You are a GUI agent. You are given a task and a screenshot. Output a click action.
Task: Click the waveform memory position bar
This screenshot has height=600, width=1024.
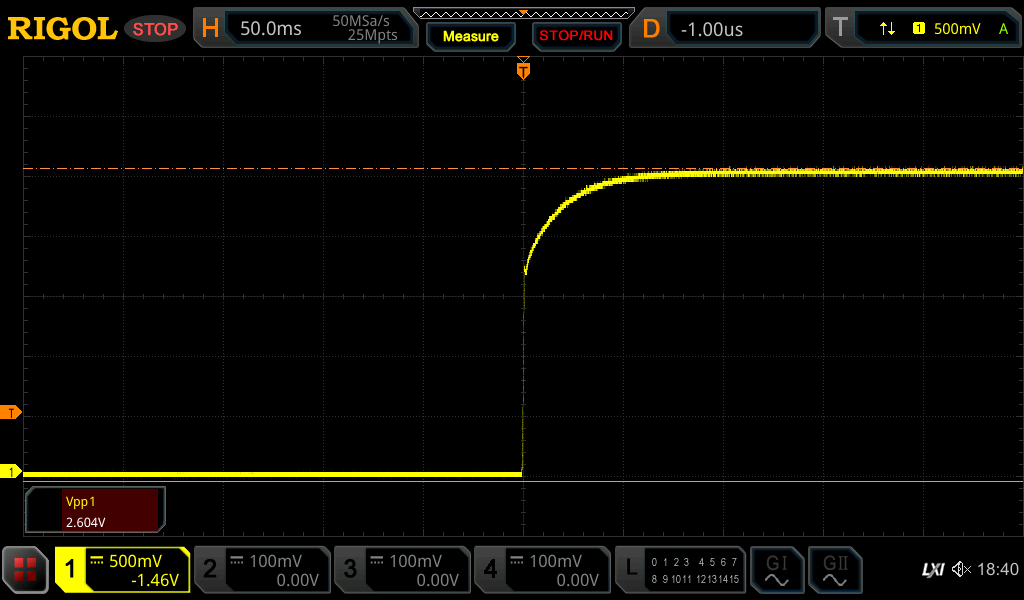[524, 14]
